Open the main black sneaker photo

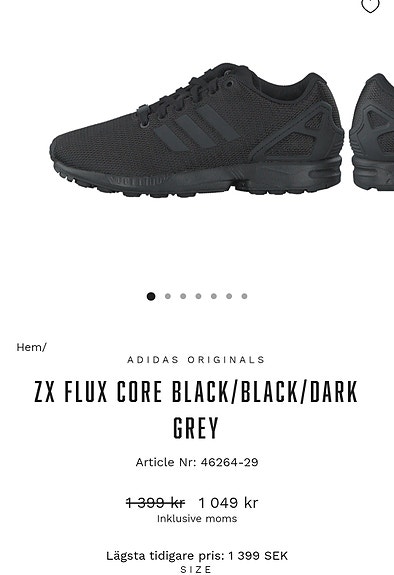pos(197,131)
